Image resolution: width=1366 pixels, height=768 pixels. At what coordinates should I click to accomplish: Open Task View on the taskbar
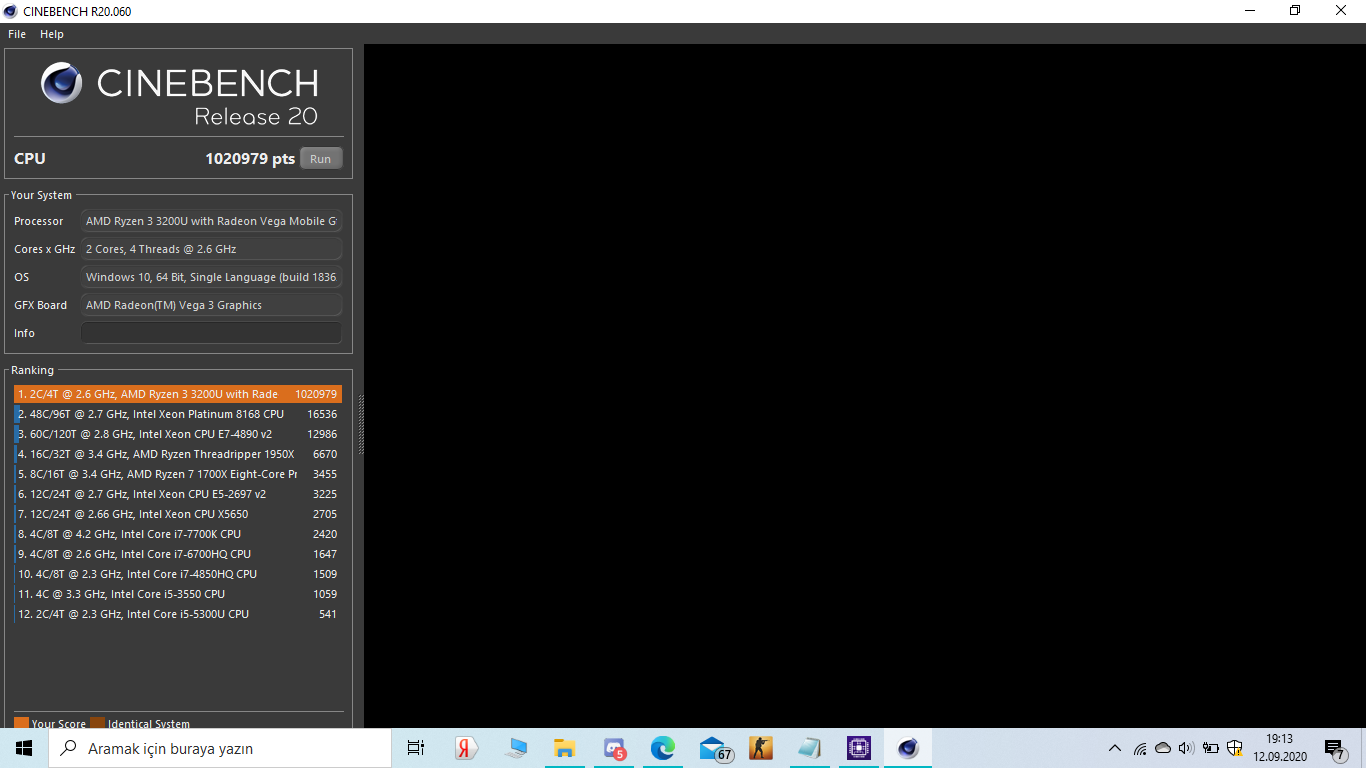[x=416, y=748]
